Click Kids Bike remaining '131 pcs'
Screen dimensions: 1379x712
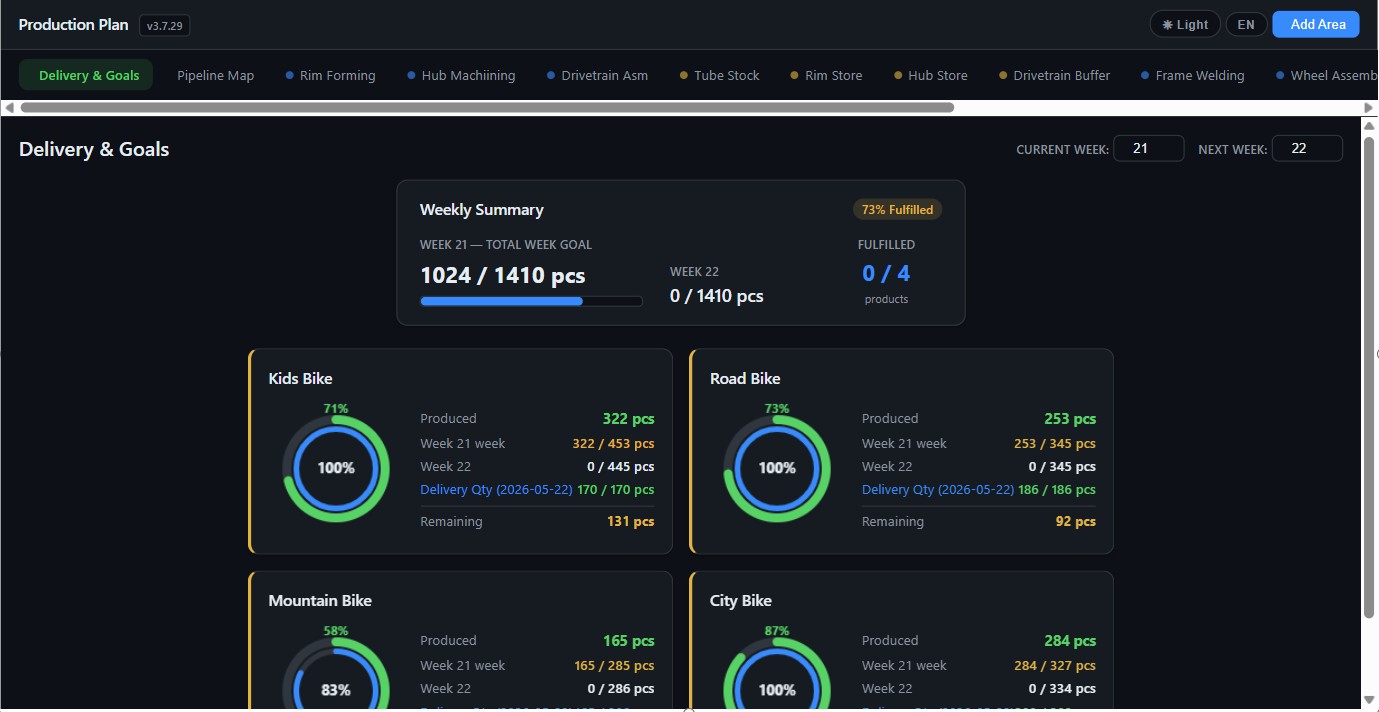[x=631, y=522]
